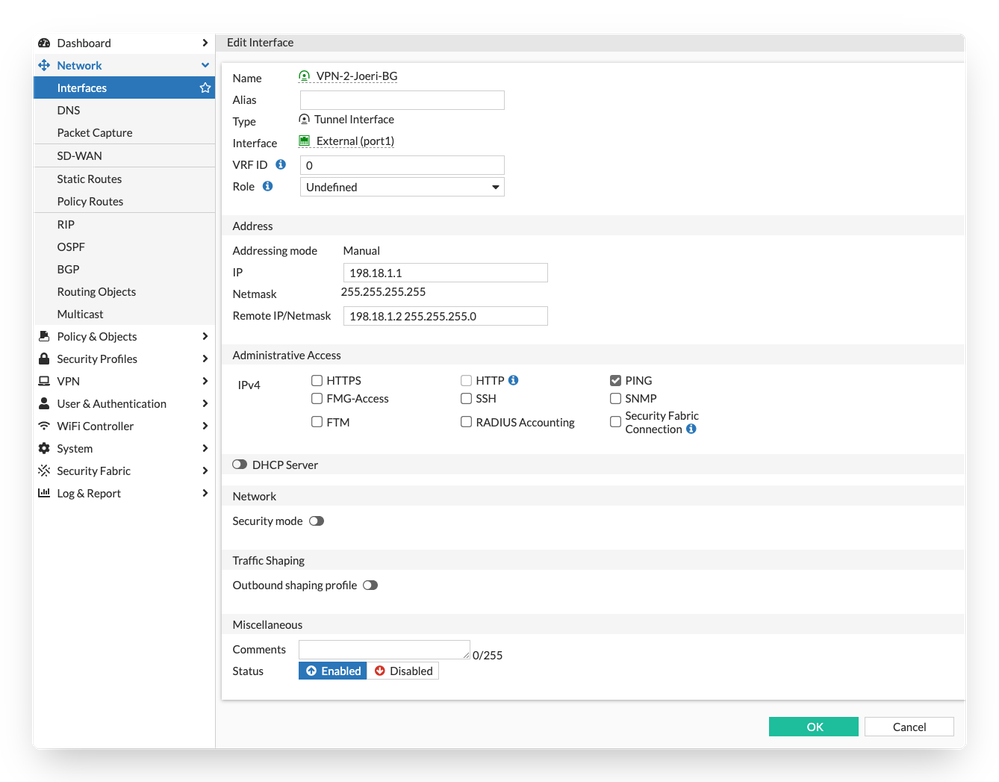The width and height of the screenshot is (999, 782).
Task: Expand the Security Fabric menu chevron
Action: pos(205,470)
